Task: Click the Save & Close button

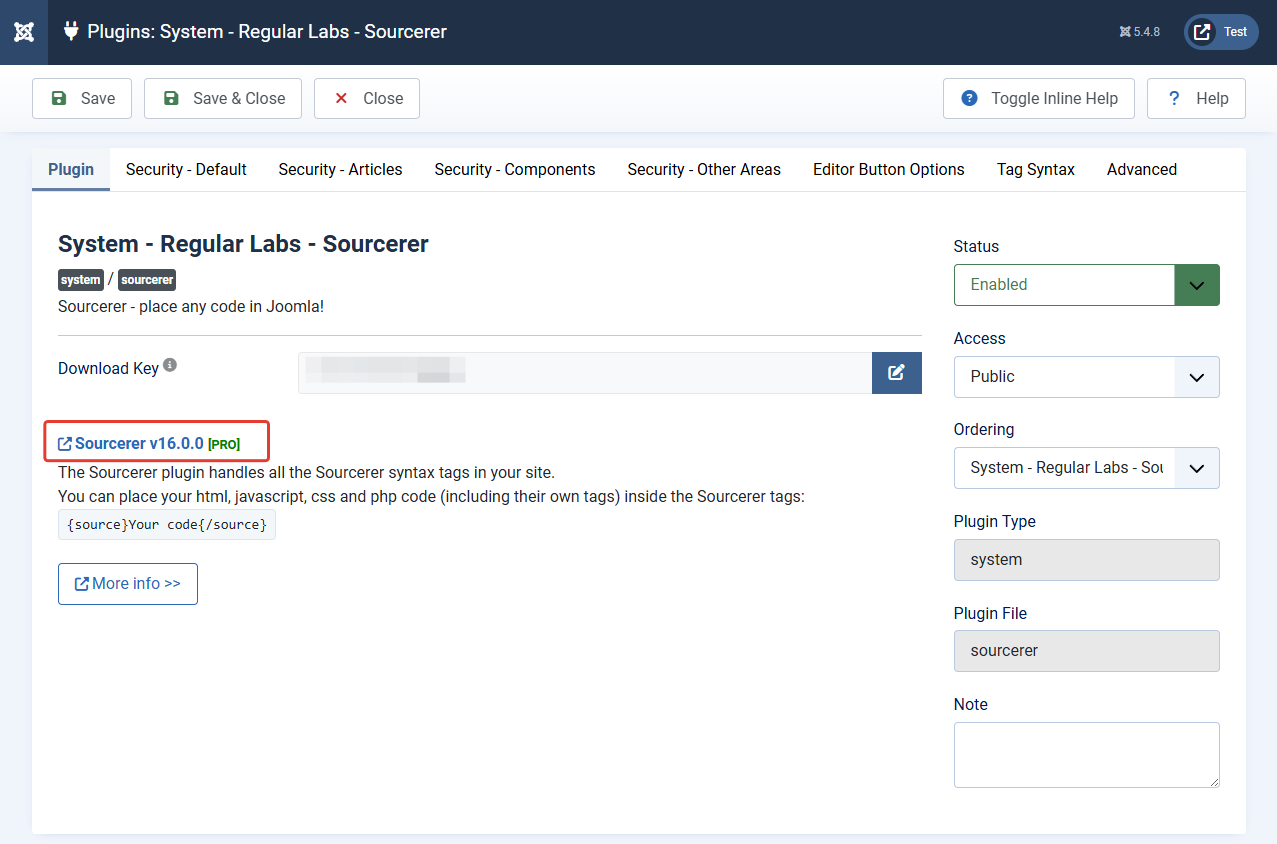Action: click(x=223, y=98)
